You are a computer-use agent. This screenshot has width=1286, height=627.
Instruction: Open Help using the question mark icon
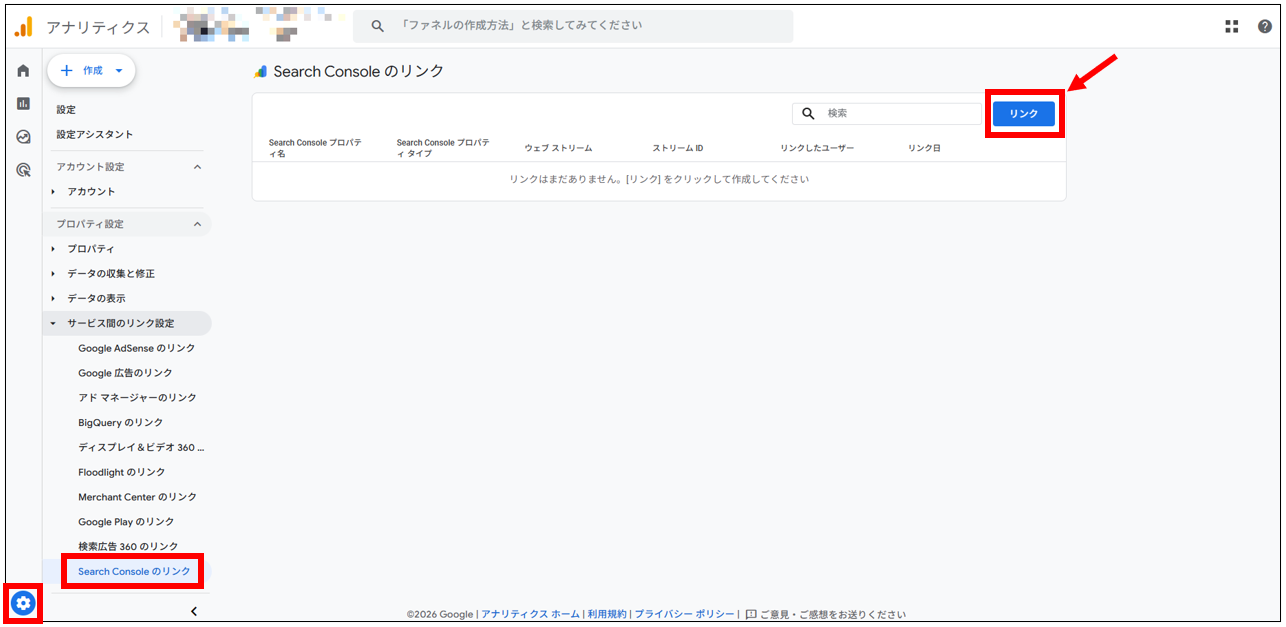click(x=1264, y=26)
